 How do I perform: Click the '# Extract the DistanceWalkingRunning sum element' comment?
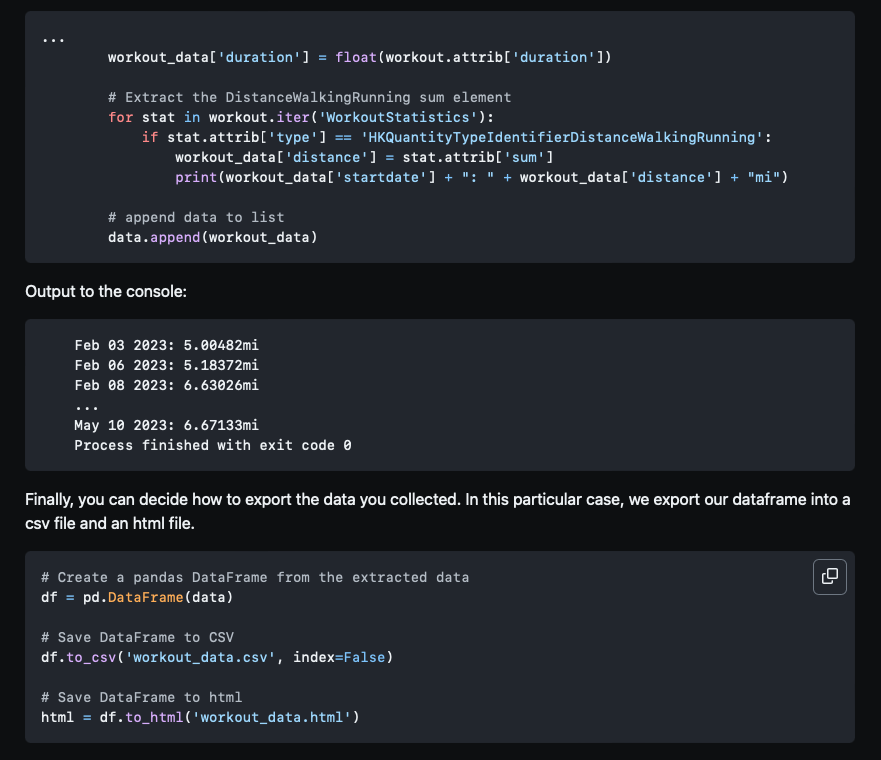310,97
